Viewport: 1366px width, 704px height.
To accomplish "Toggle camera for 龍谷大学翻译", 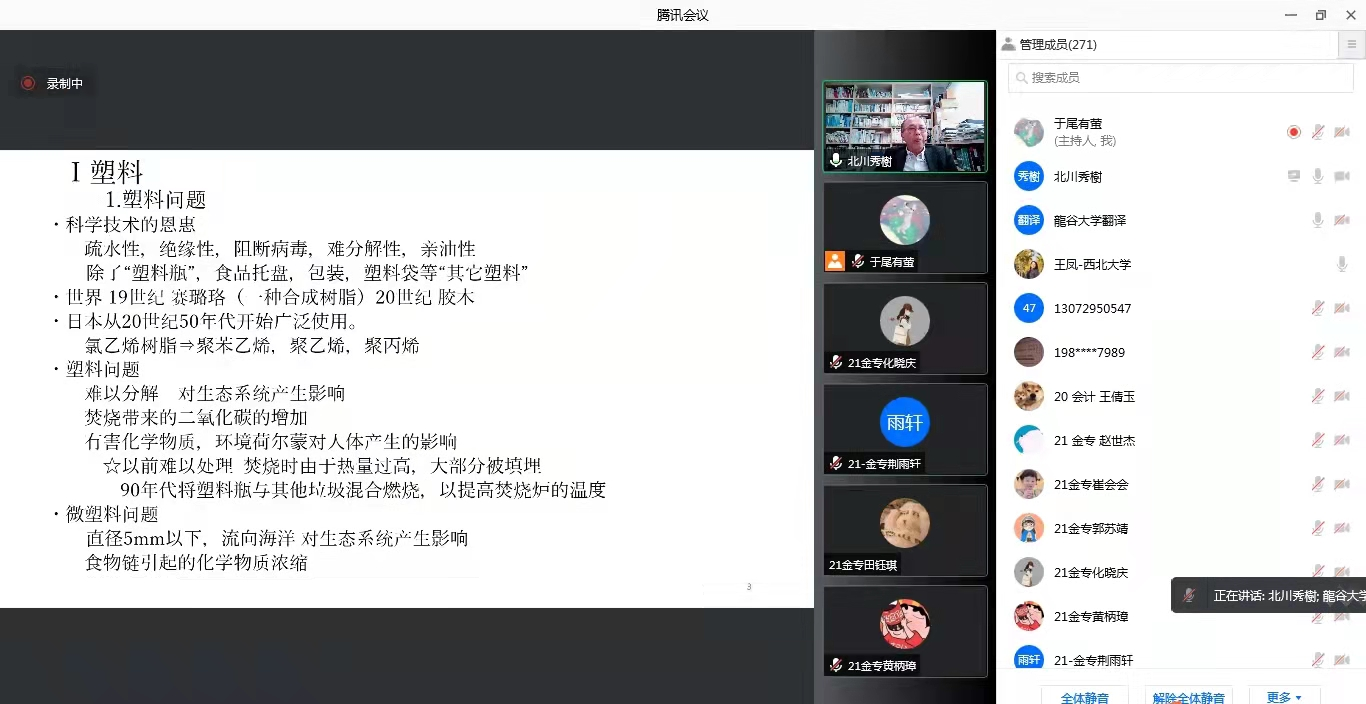I will pos(1342,220).
